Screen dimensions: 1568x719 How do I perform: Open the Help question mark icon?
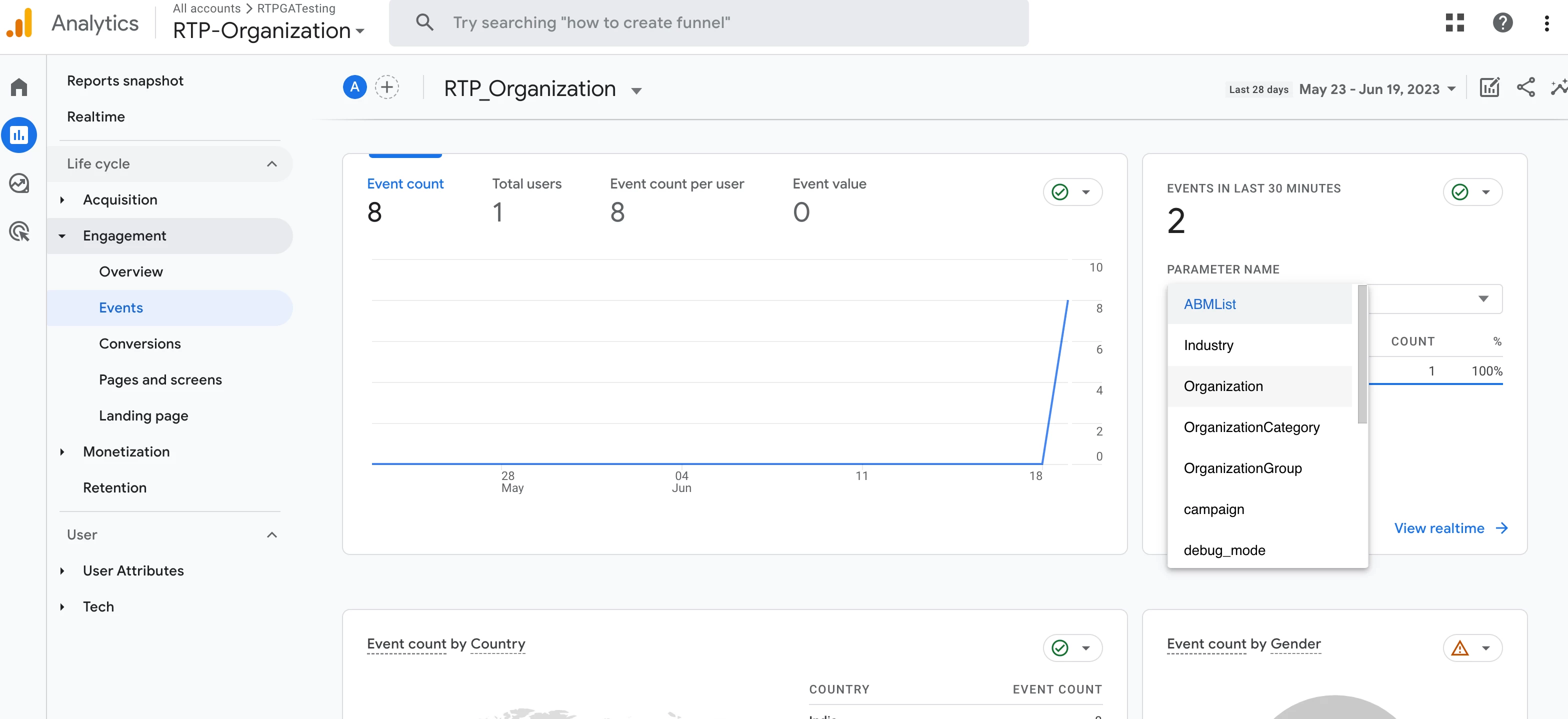click(1502, 22)
